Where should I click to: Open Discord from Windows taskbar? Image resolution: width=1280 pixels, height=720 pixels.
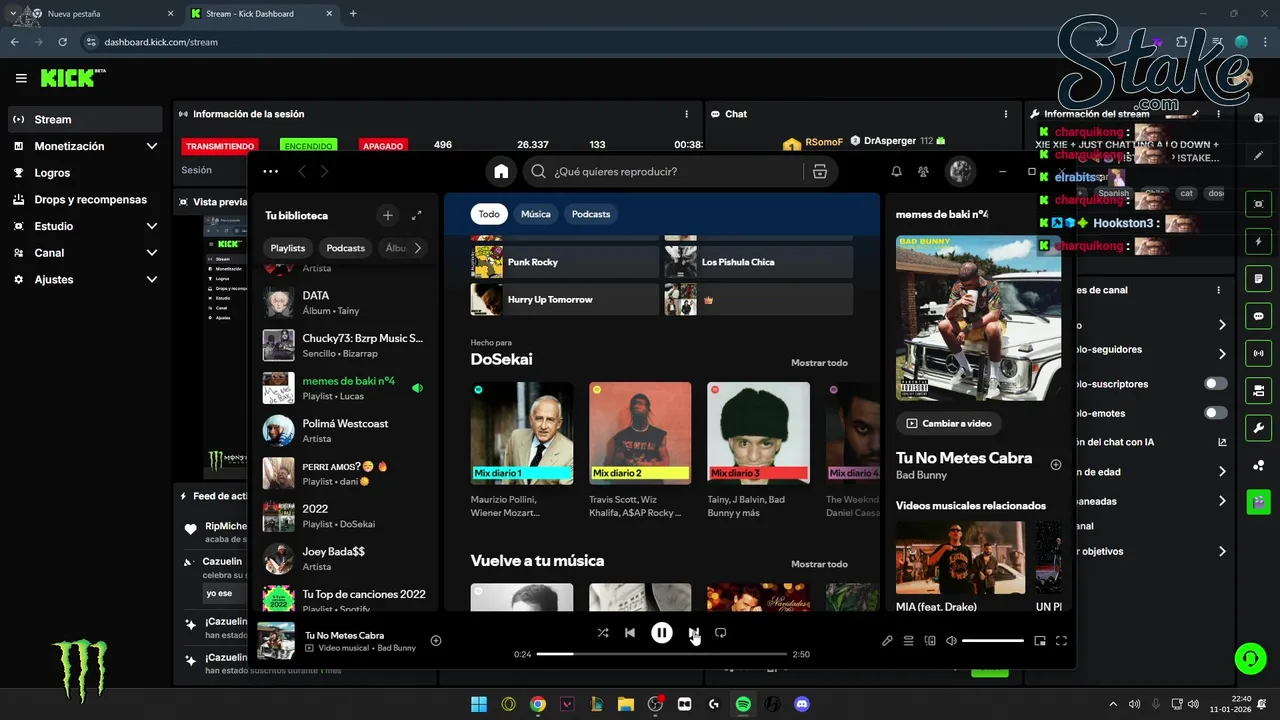pyautogui.click(x=801, y=704)
